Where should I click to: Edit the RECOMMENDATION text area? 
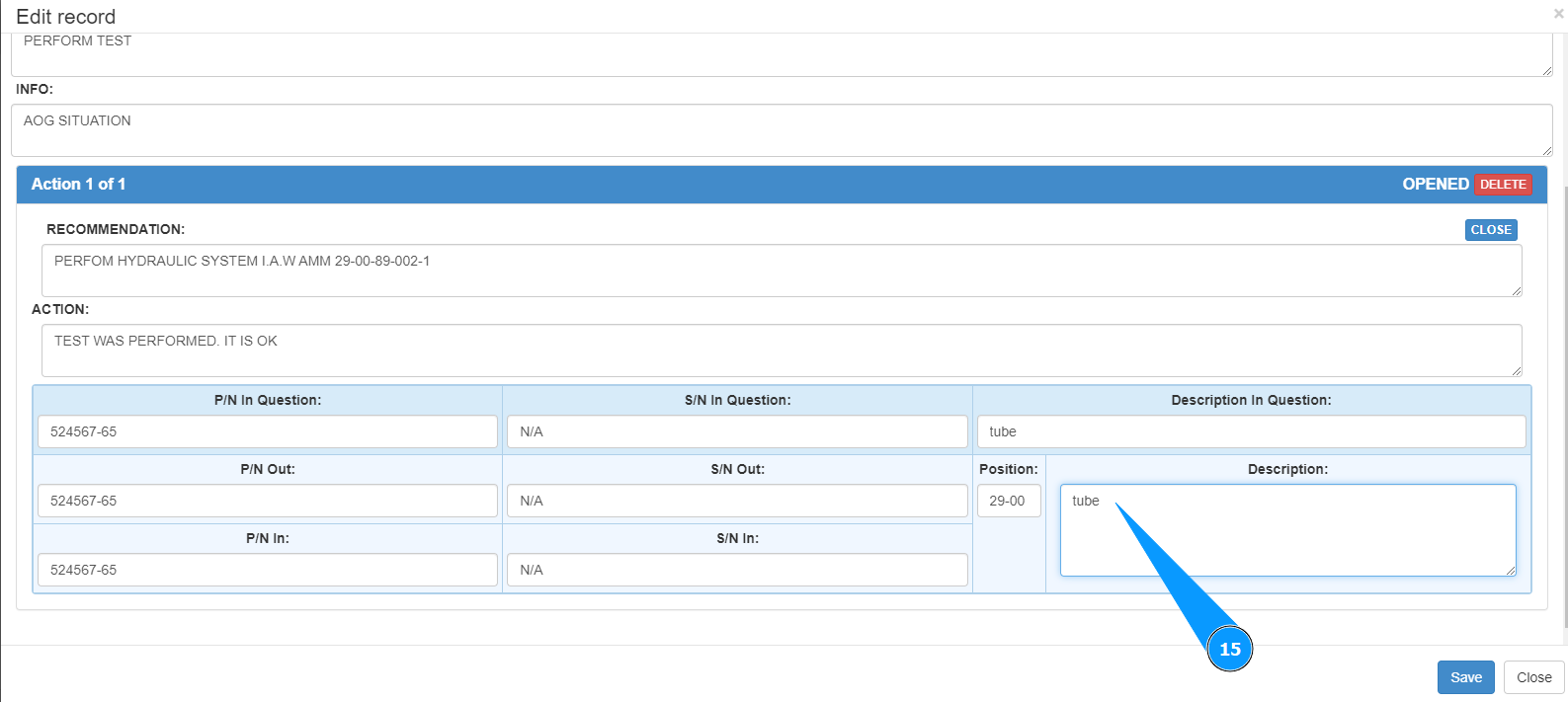pos(782,271)
